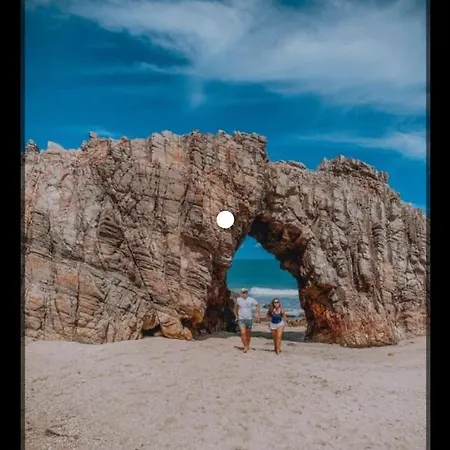Click the man's cap
The width and height of the screenshot is (450, 450).
(x=244, y=290)
